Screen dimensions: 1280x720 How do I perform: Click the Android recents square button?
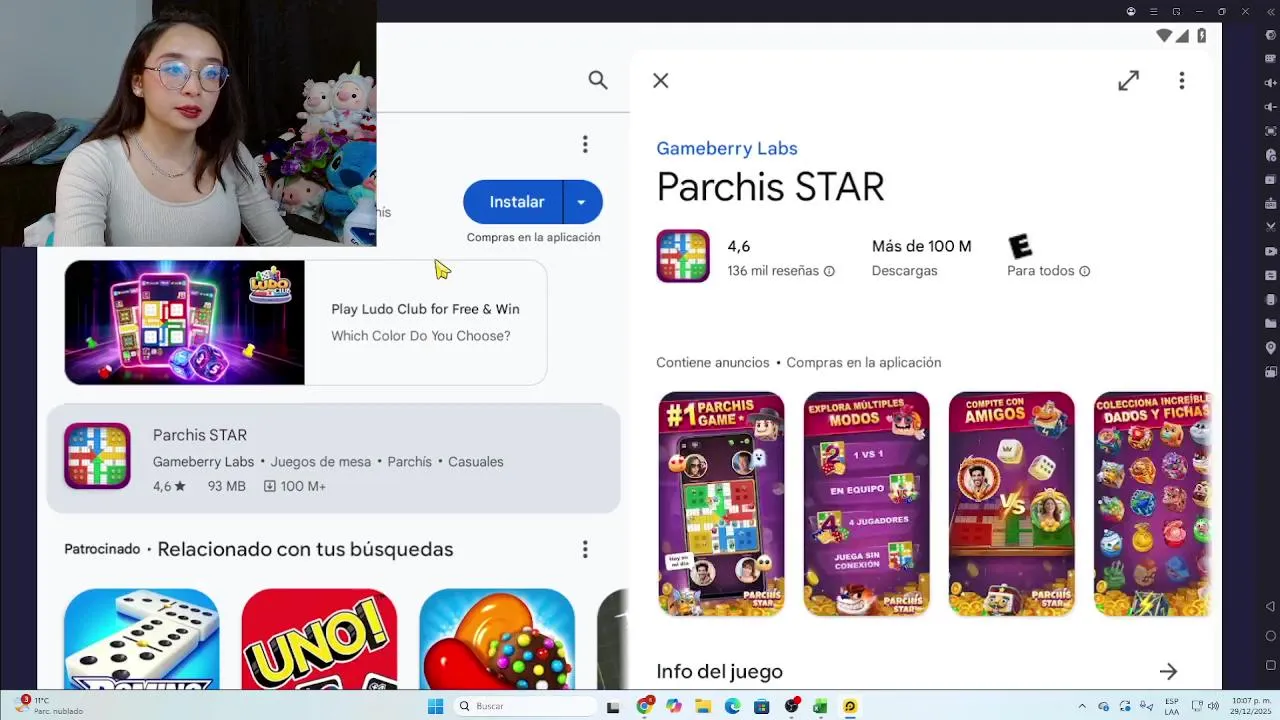[x=1271, y=665]
